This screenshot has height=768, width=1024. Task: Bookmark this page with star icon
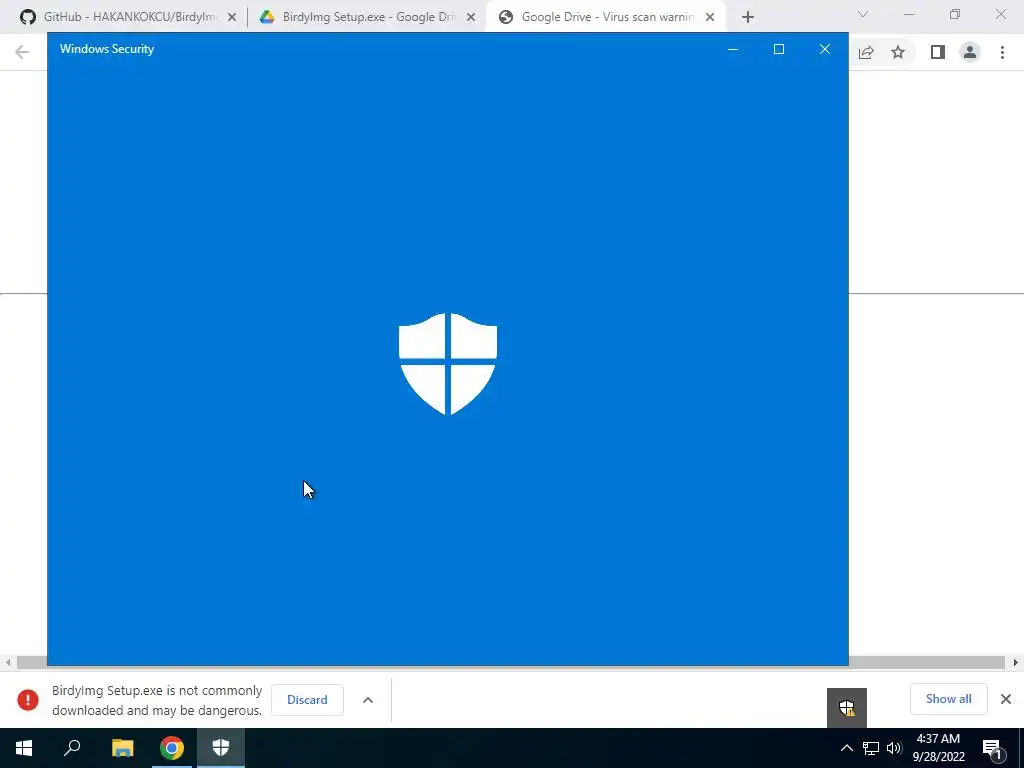point(898,52)
